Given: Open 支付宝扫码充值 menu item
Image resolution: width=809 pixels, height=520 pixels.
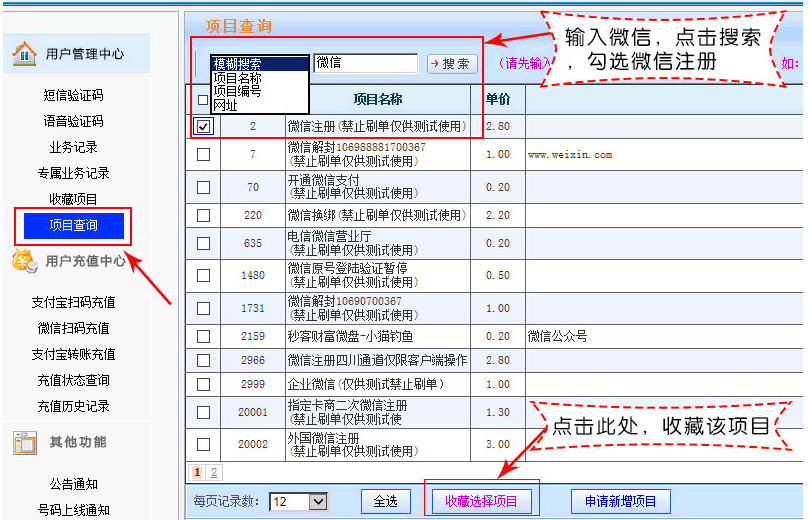Looking at the screenshot, I should pos(73,302).
